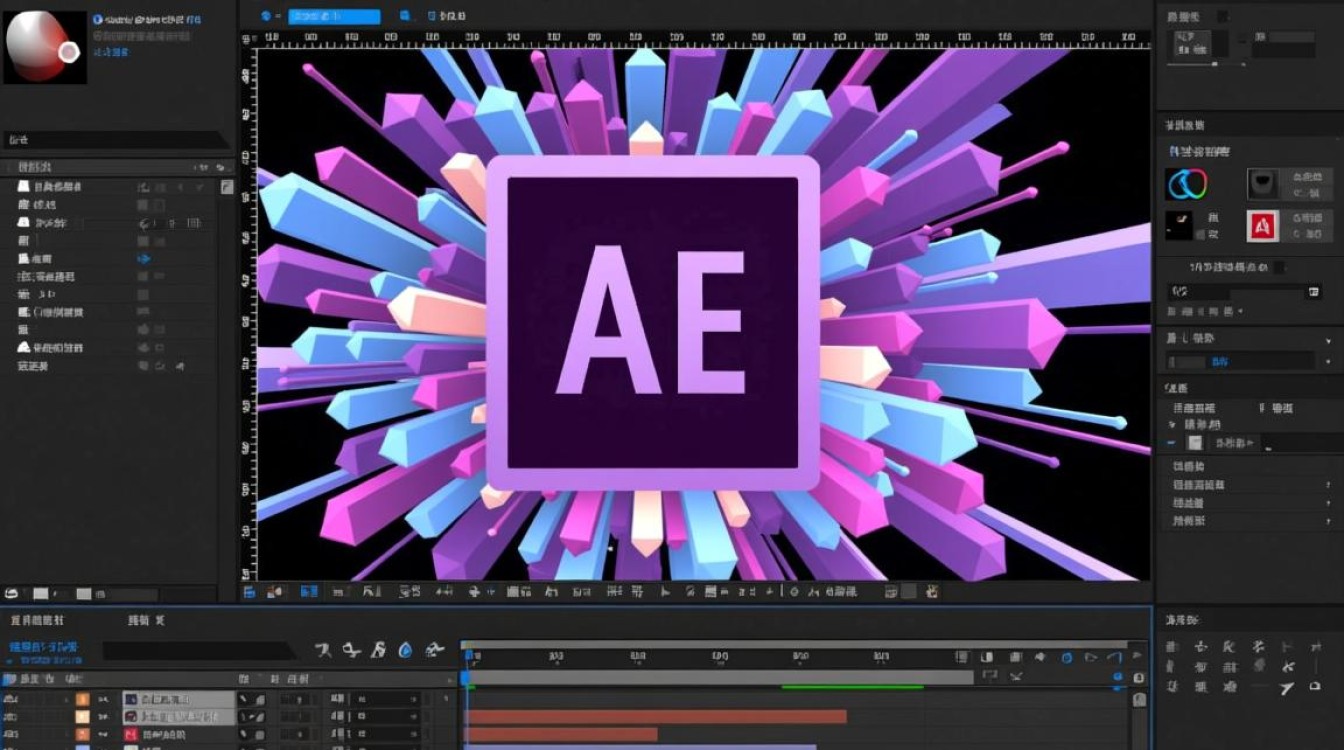Expand the disclosure triangle in right panel lower section
The image size is (1344, 750).
pos(1172,424)
